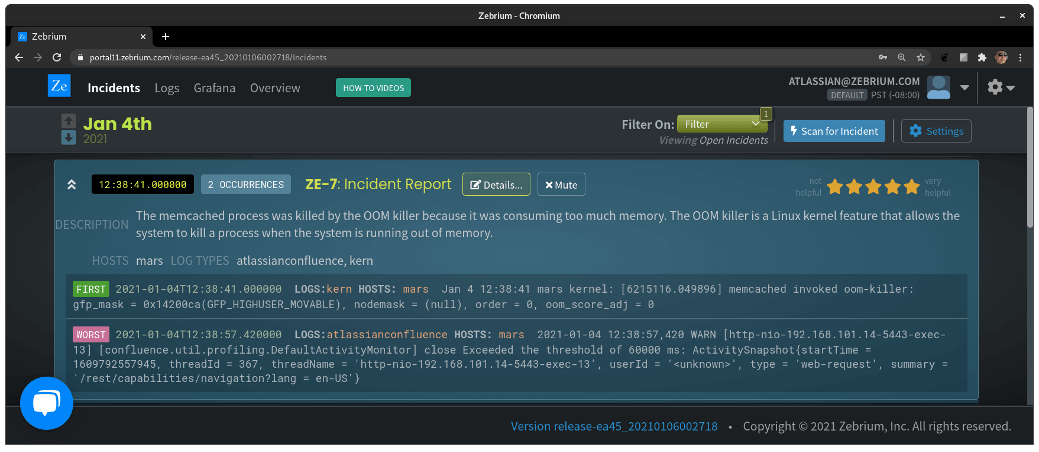Rate incident with the fourth star
Screen dimensions: 1039x452
[893, 186]
